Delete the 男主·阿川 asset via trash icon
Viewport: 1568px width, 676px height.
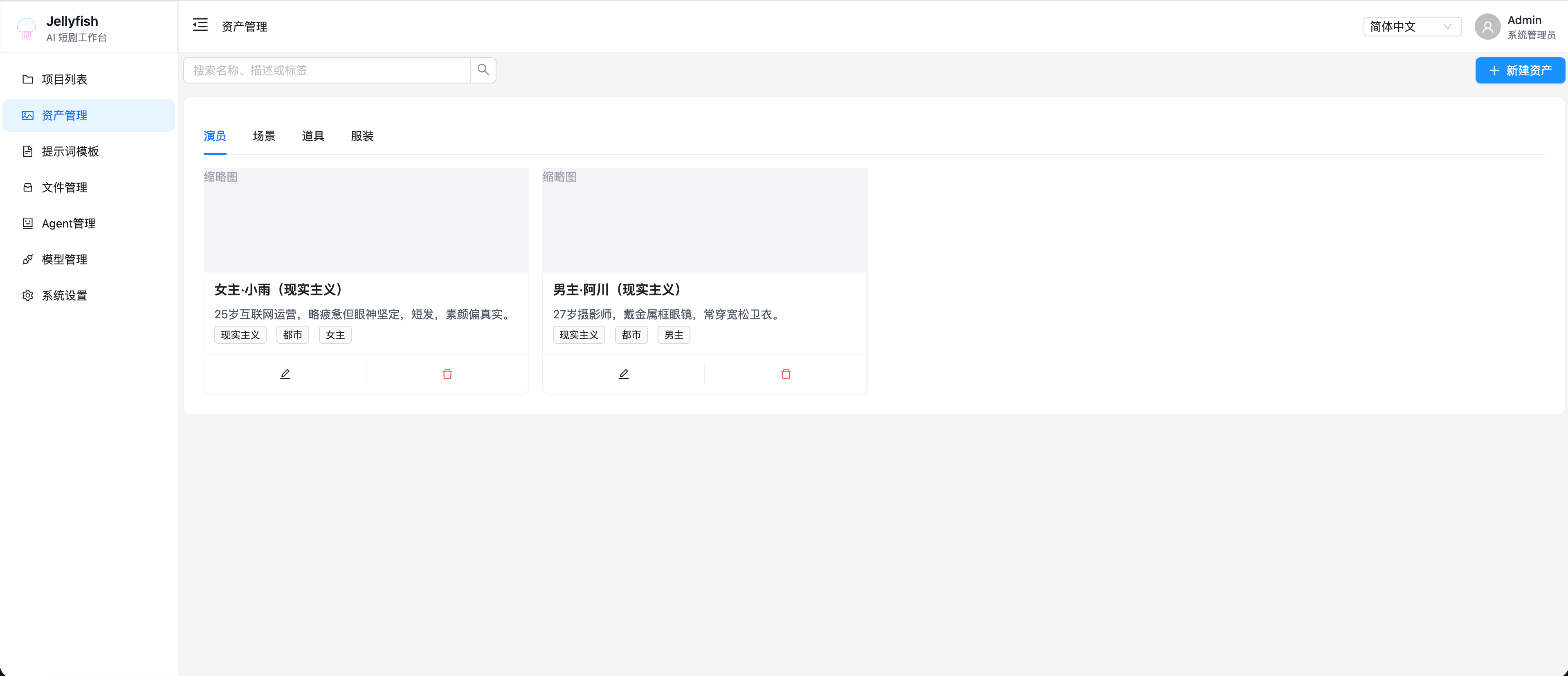click(785, 373)
